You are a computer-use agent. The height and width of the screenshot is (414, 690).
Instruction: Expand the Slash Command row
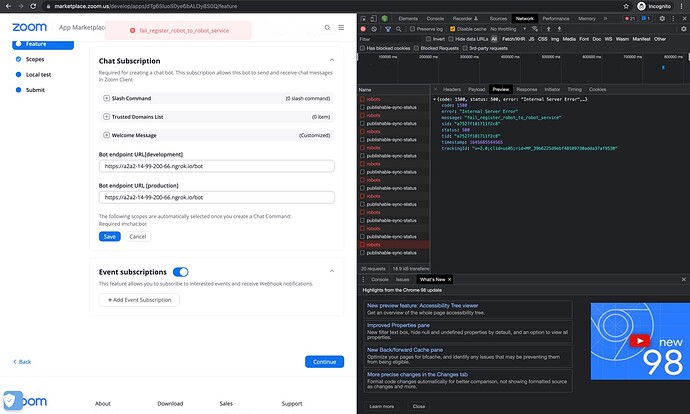[217, 98]
